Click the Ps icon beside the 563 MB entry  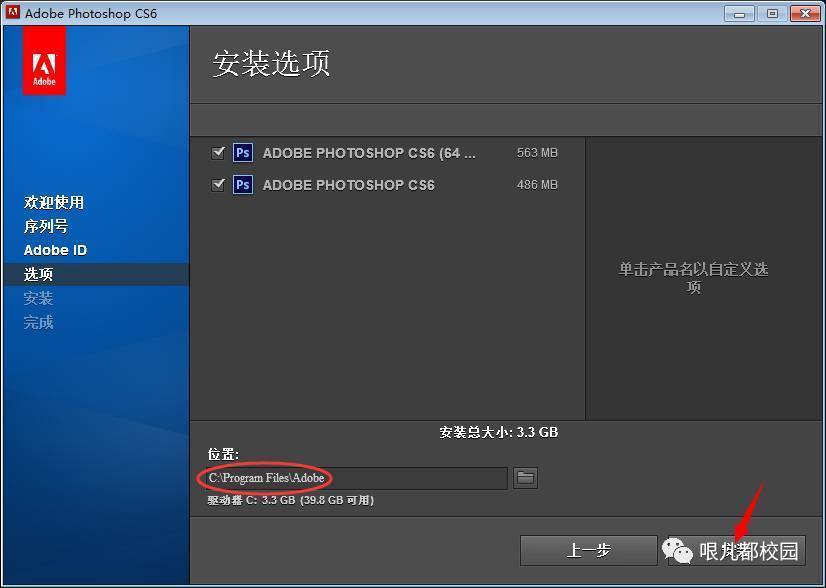243,153
